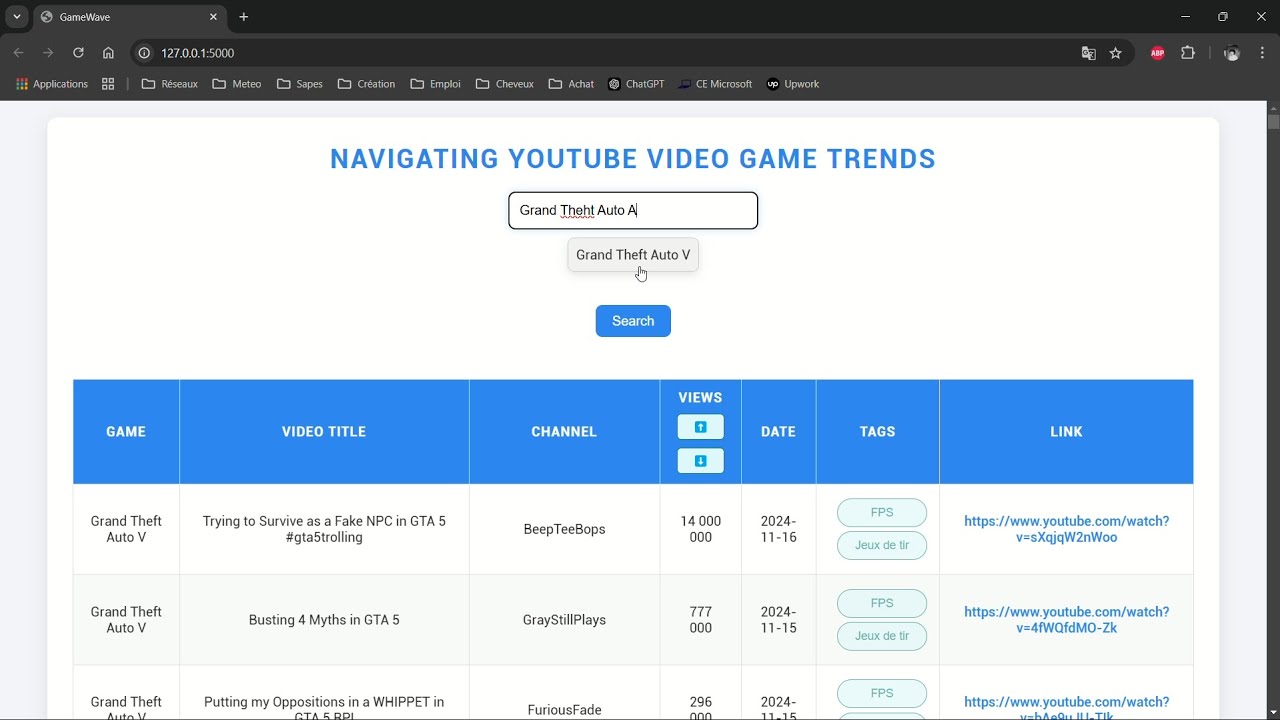
Task: Click Jeux de tir tag in BeepTeeBops row
Action: 882,546
